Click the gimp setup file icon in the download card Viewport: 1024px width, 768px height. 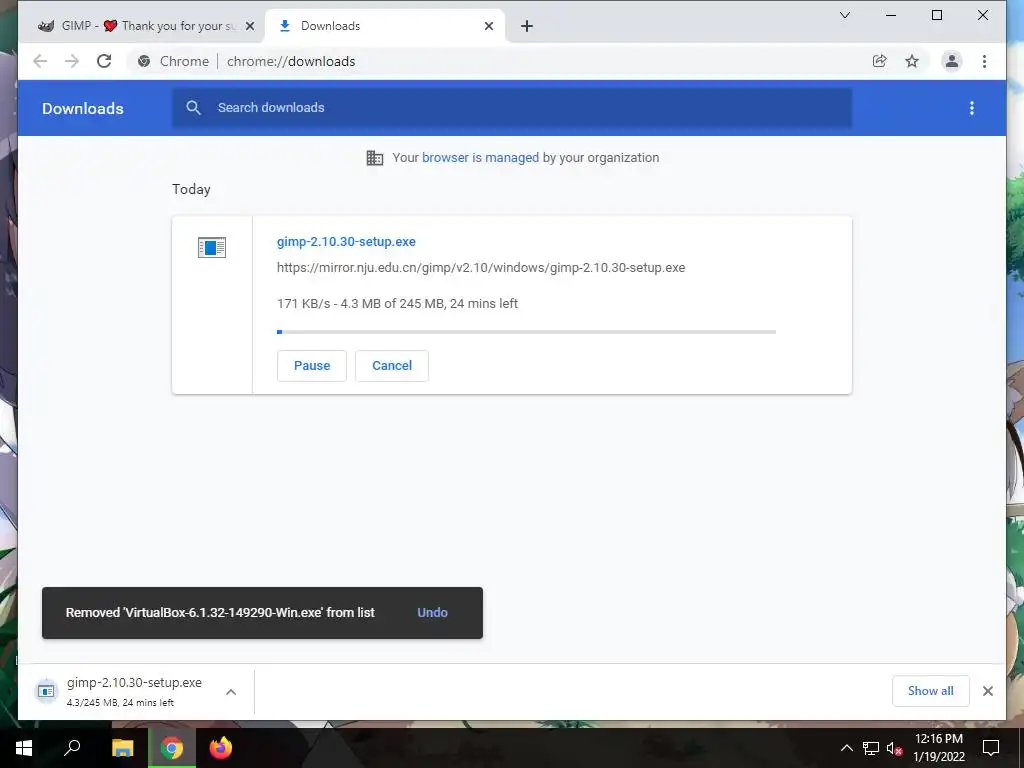pyautogui.click(x=212, y=248)
